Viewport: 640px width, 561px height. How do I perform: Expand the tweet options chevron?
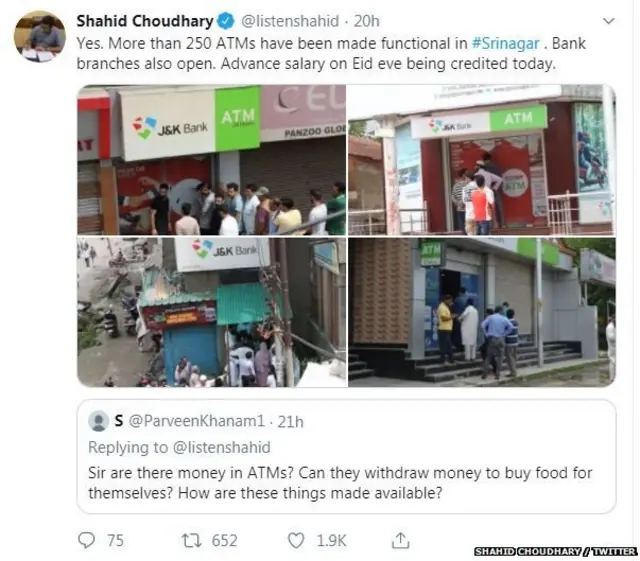(608, 21)
